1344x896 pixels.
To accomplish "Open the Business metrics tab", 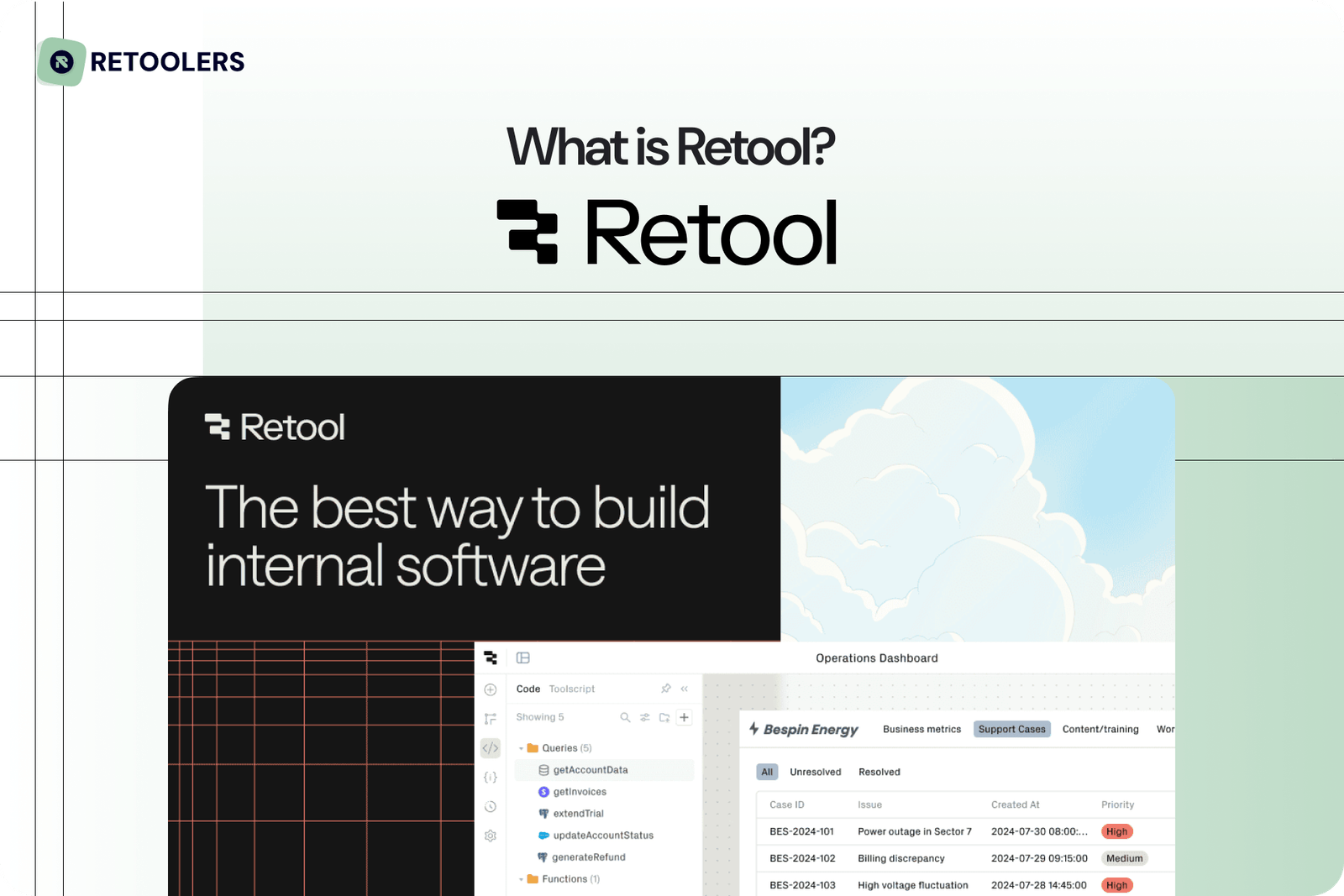I will coord(921,729).
